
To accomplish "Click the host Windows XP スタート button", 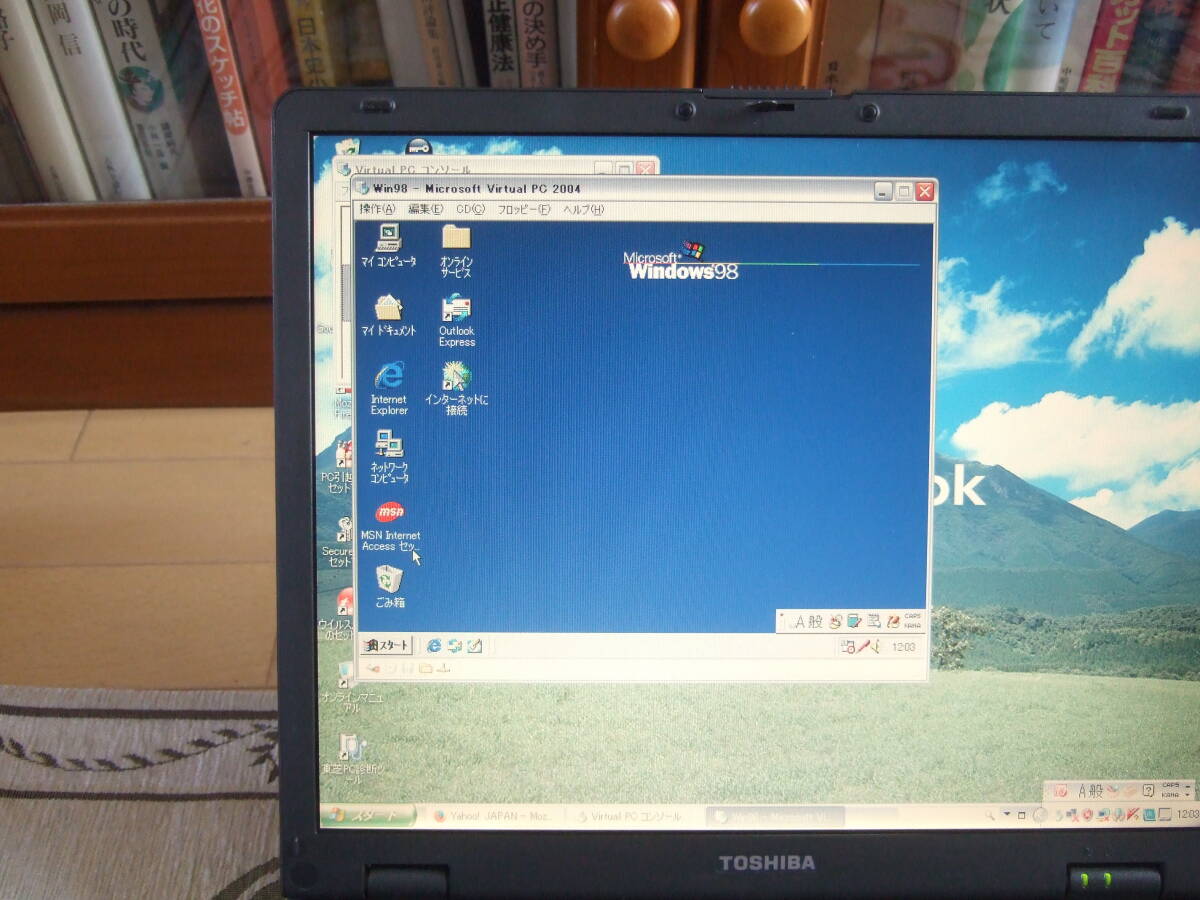I will click(x=368, y=814).
